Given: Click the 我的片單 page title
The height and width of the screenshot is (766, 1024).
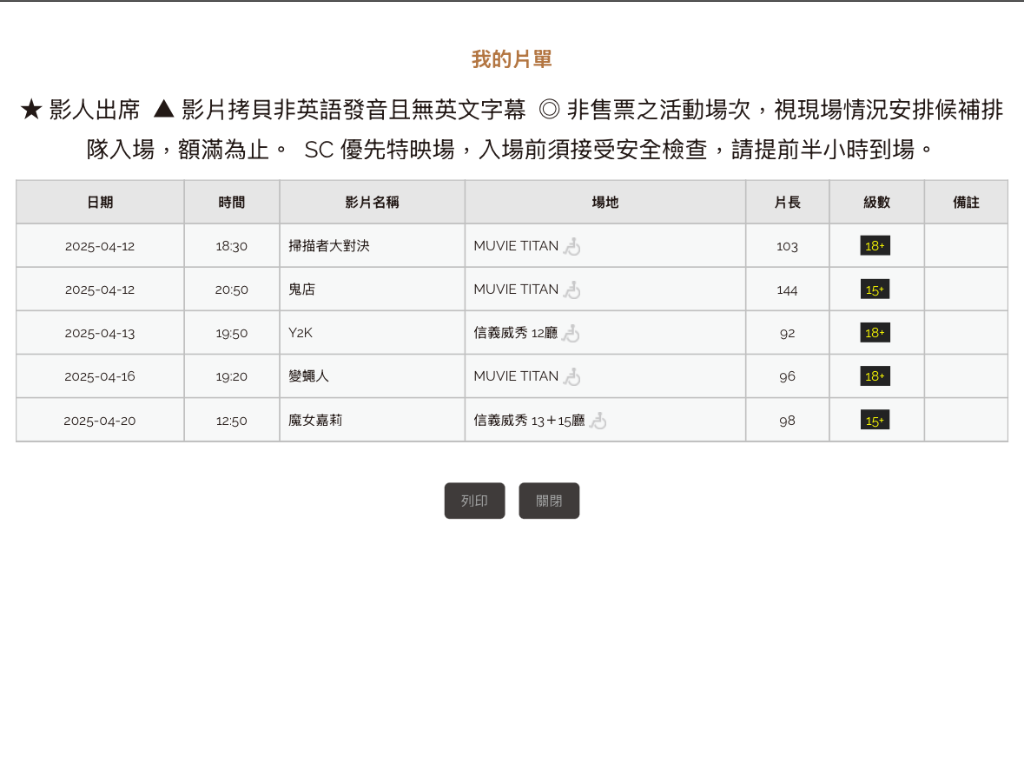Looking at the screenshot, I should tap(512, 59).
